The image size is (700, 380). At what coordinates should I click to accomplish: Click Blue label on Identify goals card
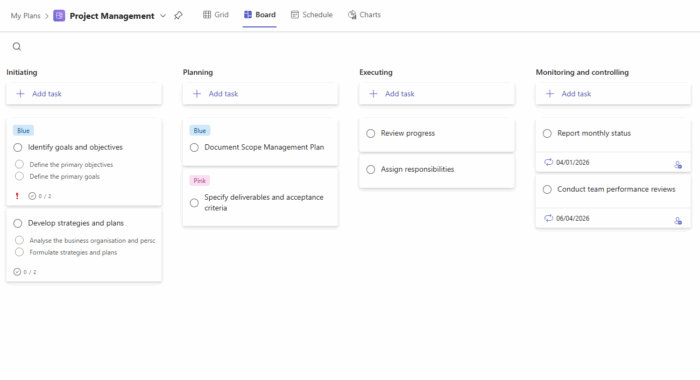[x=23, y=131]
